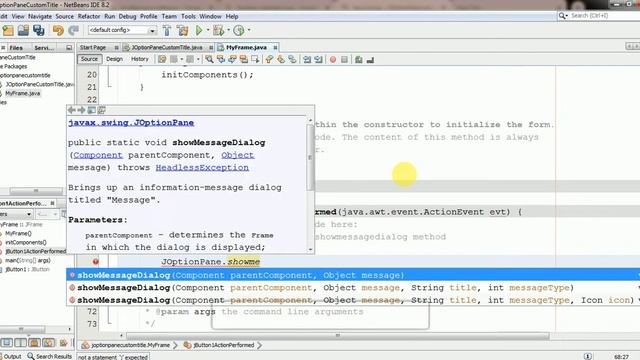Expand the Debug Project dropdown arrow

point(228,30)
